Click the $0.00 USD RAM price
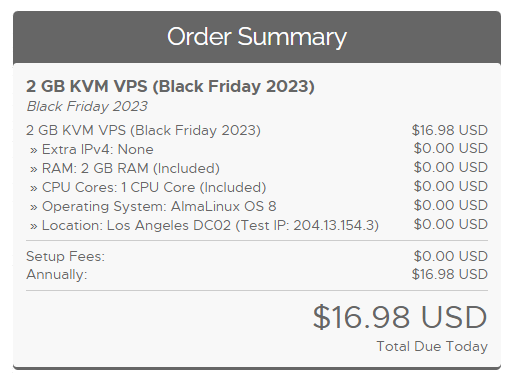This screenshot has height=380, width=516. [x=451, y=167]
